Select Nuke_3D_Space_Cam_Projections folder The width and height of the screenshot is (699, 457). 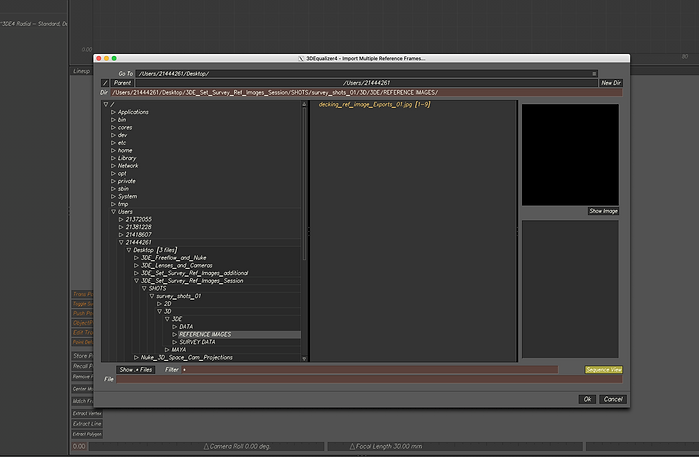pyautogui.click(x=186, y=358)
